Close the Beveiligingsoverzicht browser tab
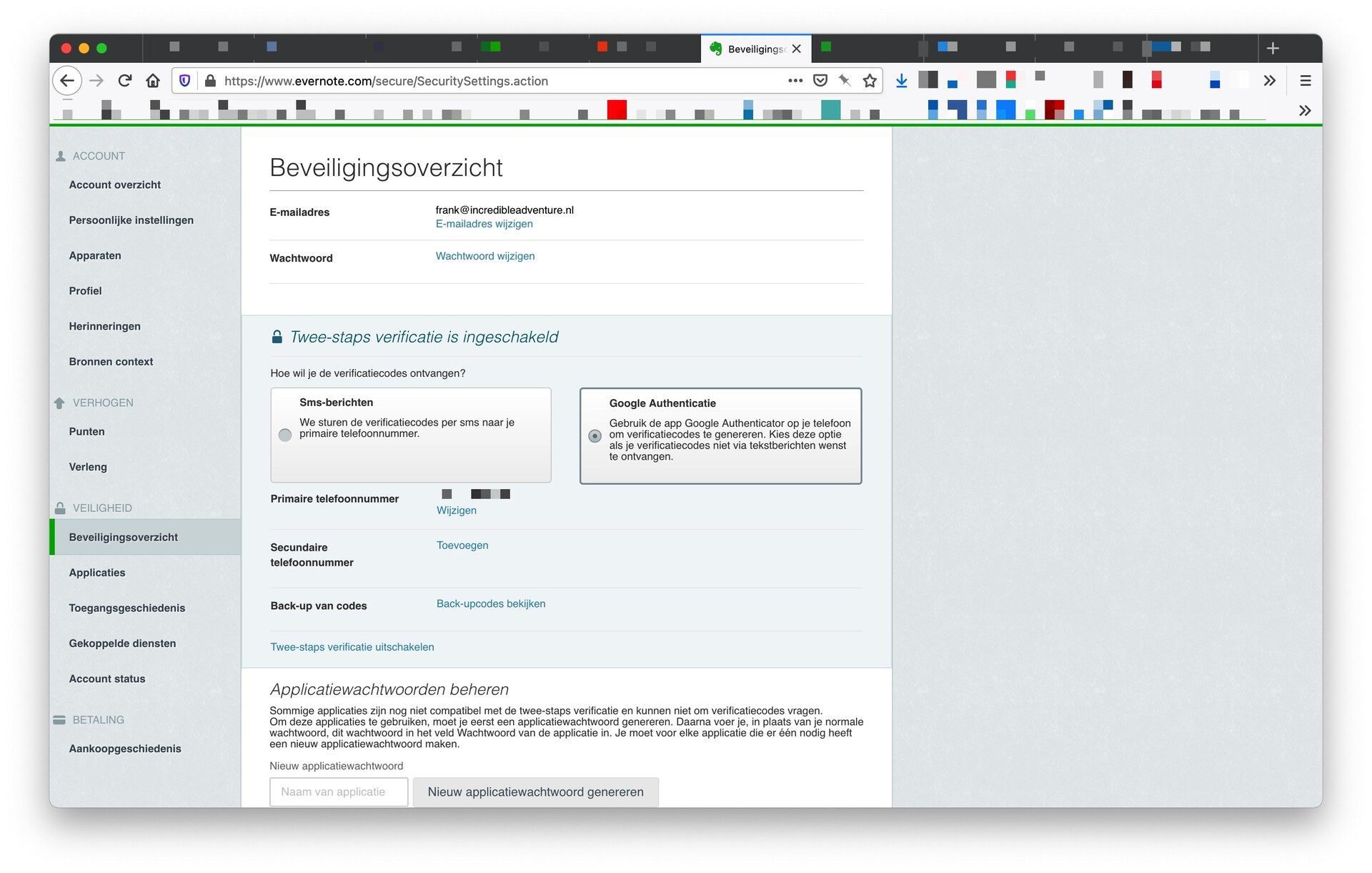The width and height of the screenshot is (1372, 873). [797, 49]
